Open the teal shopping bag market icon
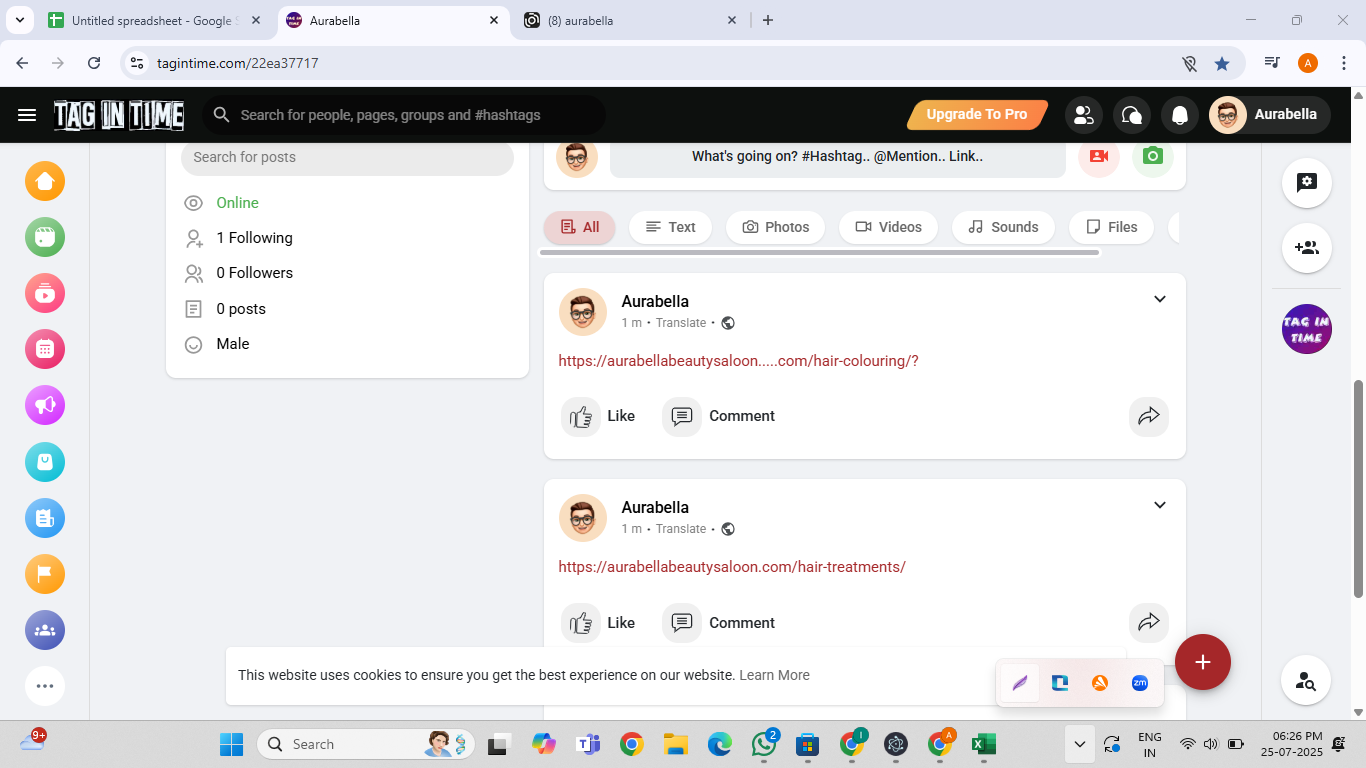 coord(45,462)
